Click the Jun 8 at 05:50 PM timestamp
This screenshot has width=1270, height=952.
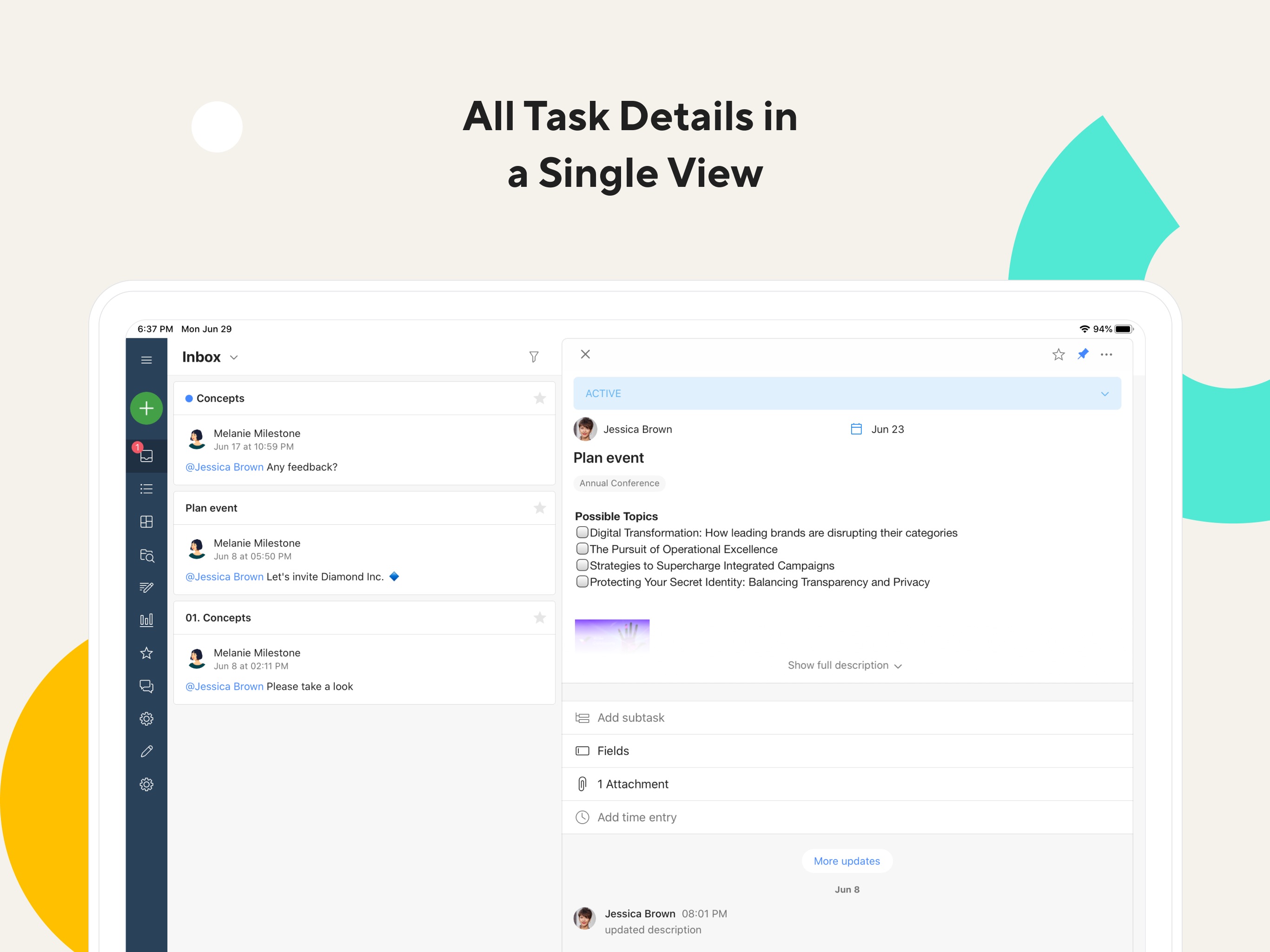tap(252, 556)
